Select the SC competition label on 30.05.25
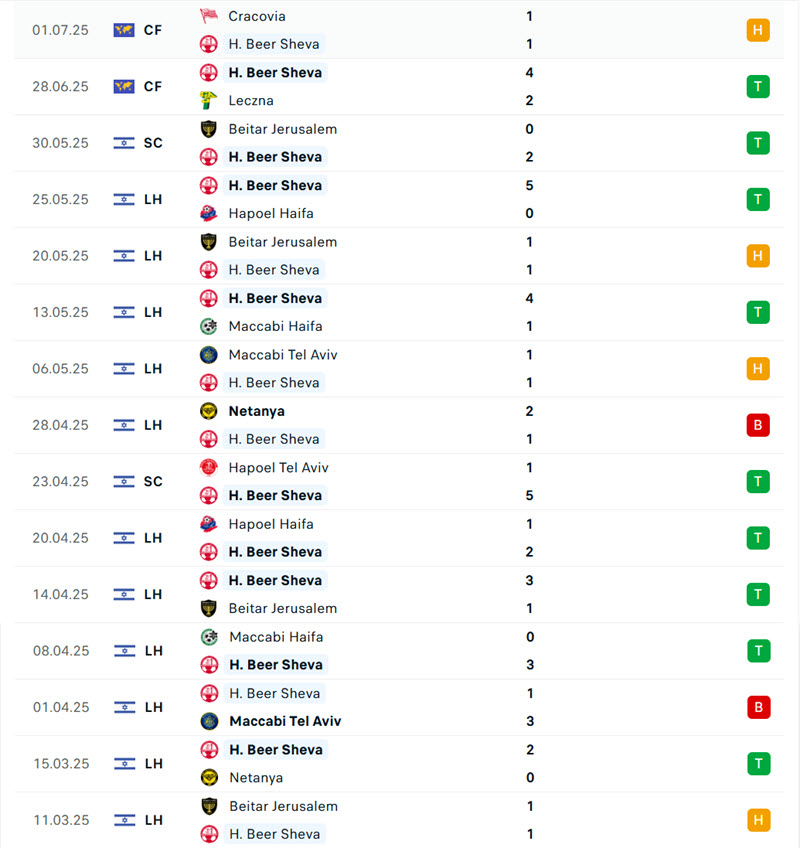This screenshot has height=848, width=800. click(153, 143)
